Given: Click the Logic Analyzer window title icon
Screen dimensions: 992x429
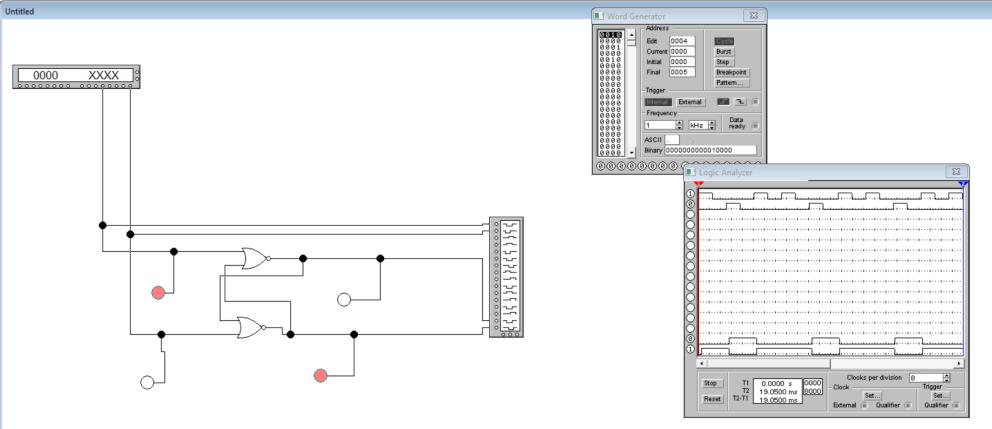Looking at the screenshot, I should pos(691,171).
